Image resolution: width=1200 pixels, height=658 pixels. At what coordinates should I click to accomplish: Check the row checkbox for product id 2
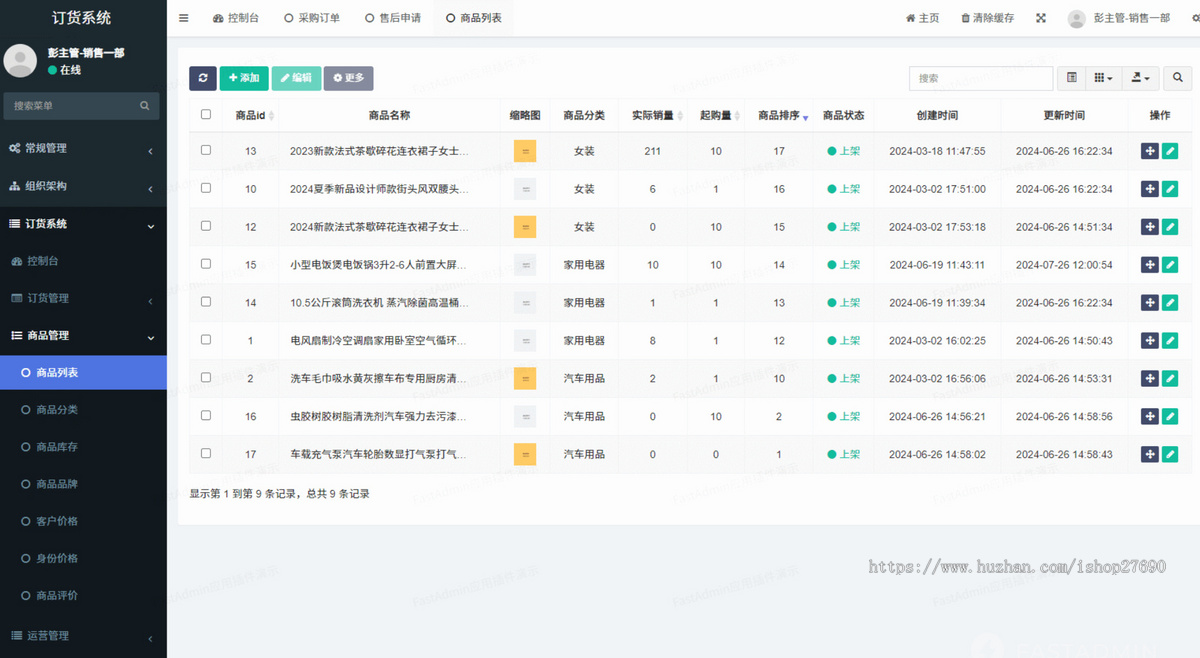pyautogui.click(x=206, y=378)
